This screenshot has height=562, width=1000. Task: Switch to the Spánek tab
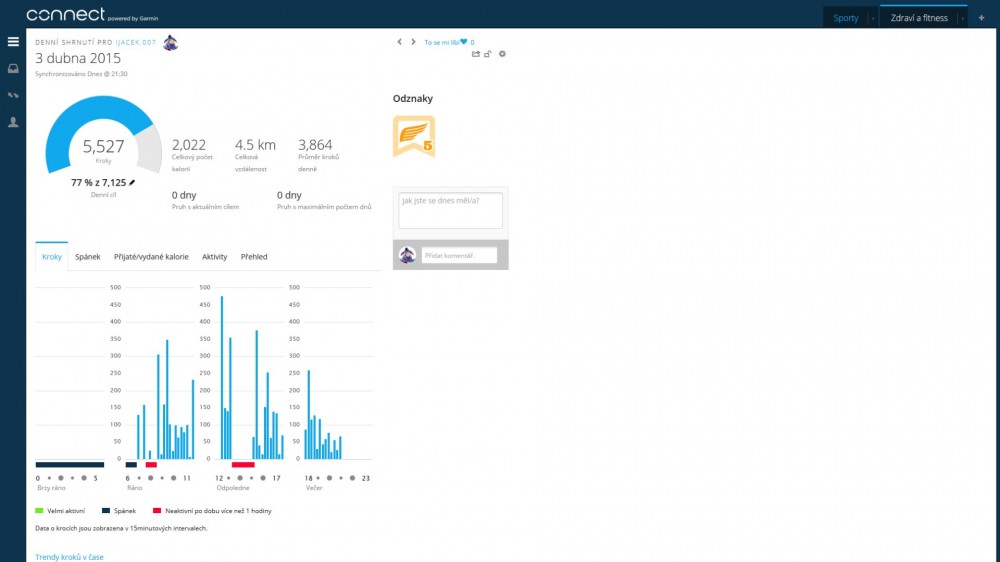click(88, 257)
